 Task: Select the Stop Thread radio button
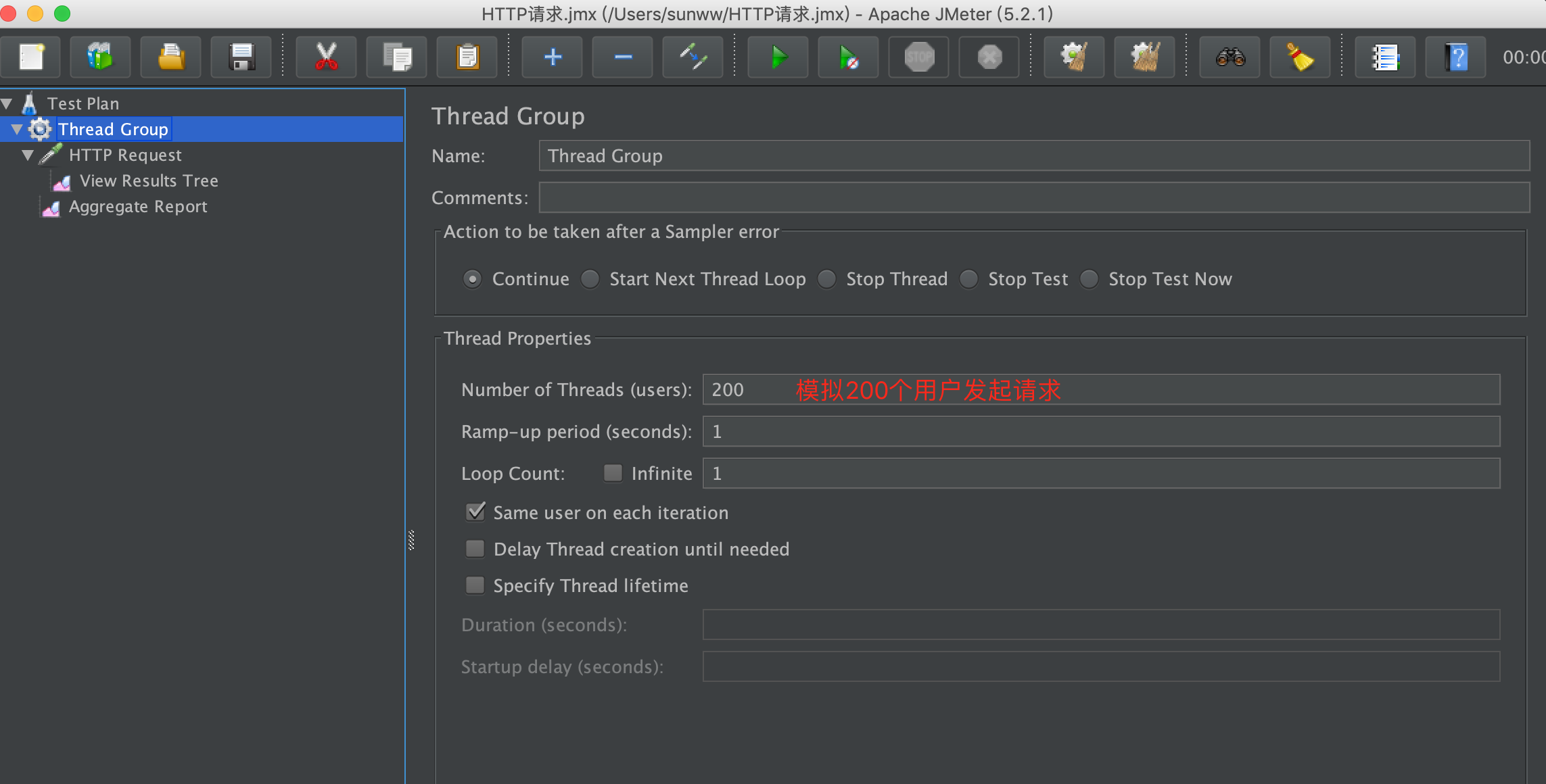pyautogui.click(x=827, y=279)
